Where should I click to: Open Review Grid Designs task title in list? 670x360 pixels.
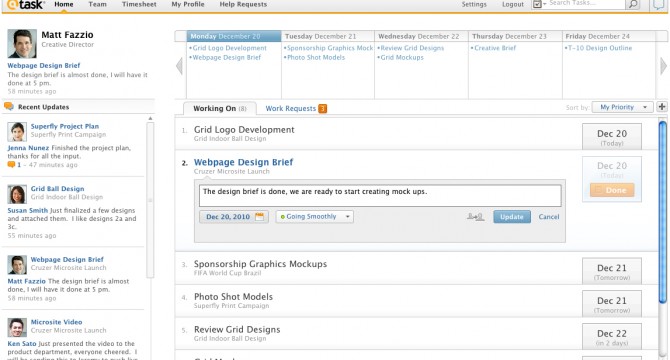[x=237, y=329]
